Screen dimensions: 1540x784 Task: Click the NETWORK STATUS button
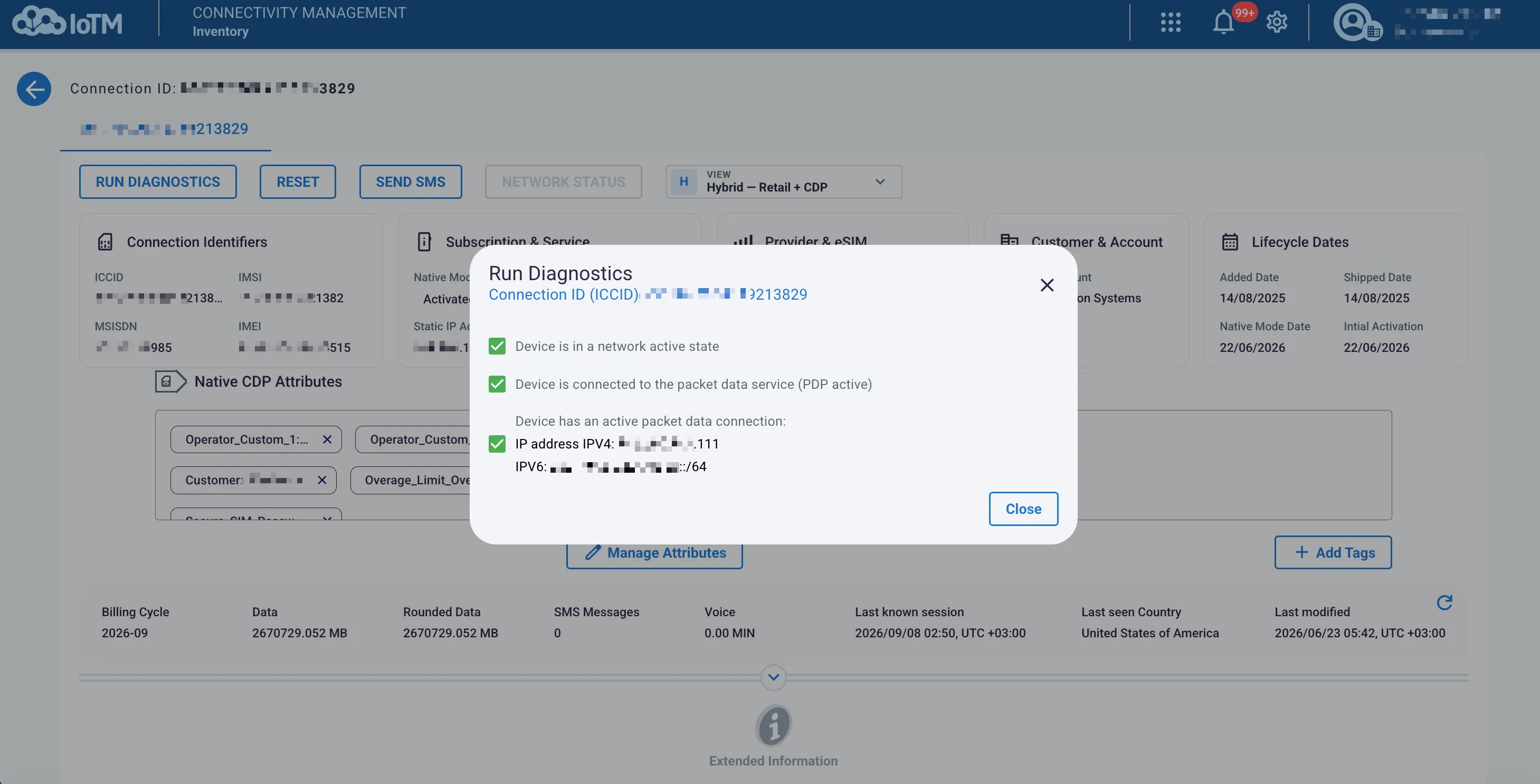coord(563,181)
